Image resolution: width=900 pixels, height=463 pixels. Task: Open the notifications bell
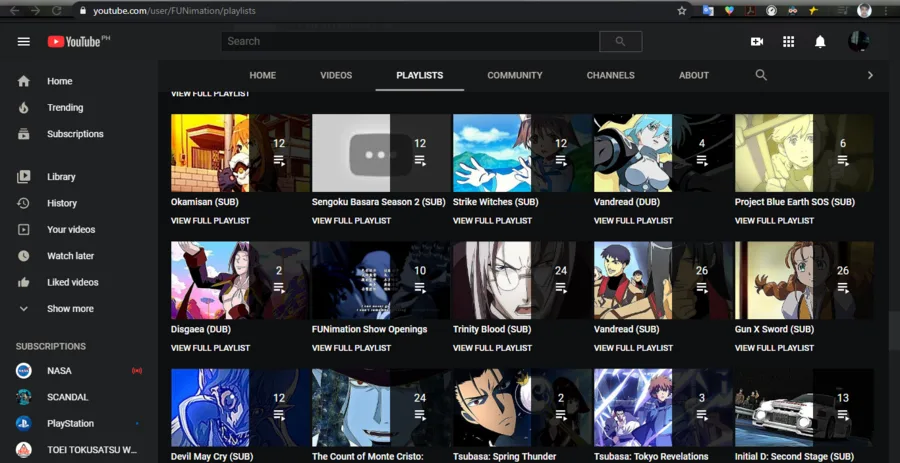(x=820, y=41)
